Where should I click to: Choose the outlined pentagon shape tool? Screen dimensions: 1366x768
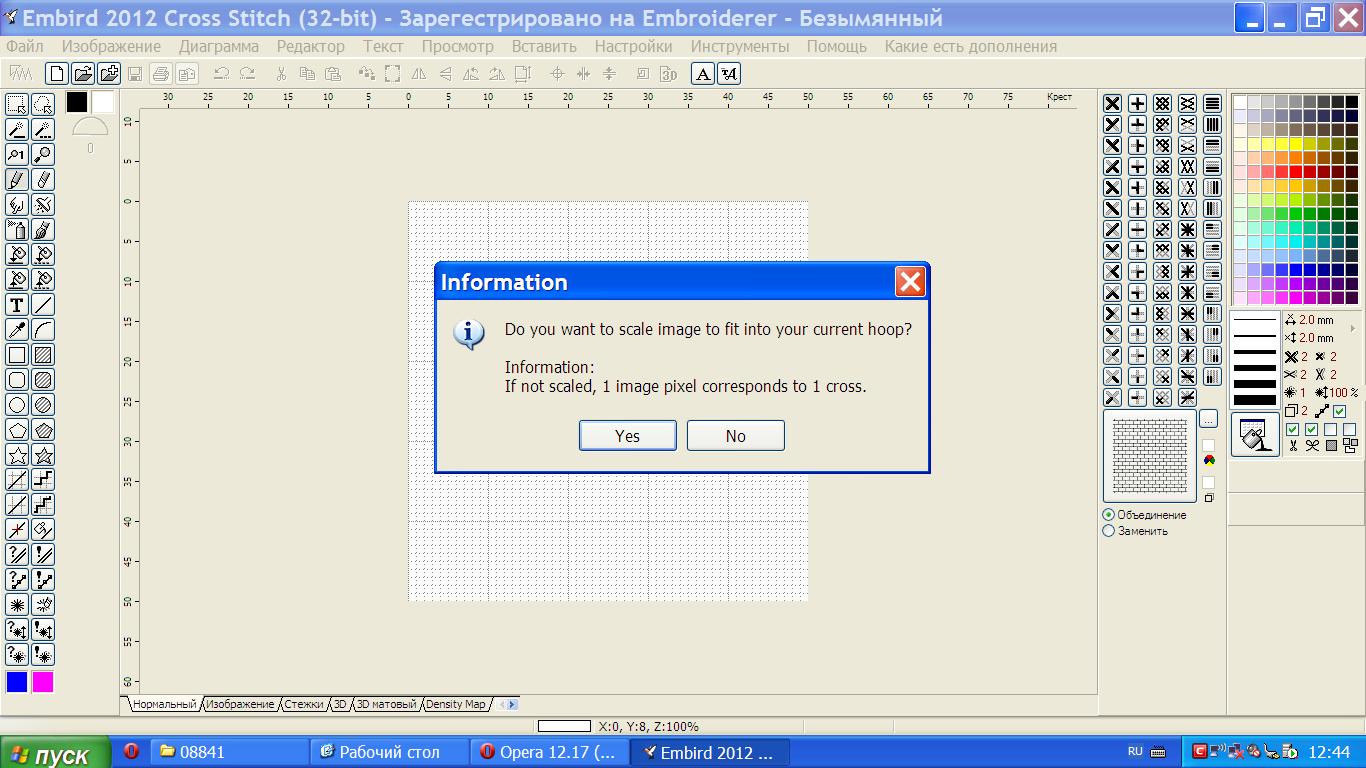coord(17,430)
